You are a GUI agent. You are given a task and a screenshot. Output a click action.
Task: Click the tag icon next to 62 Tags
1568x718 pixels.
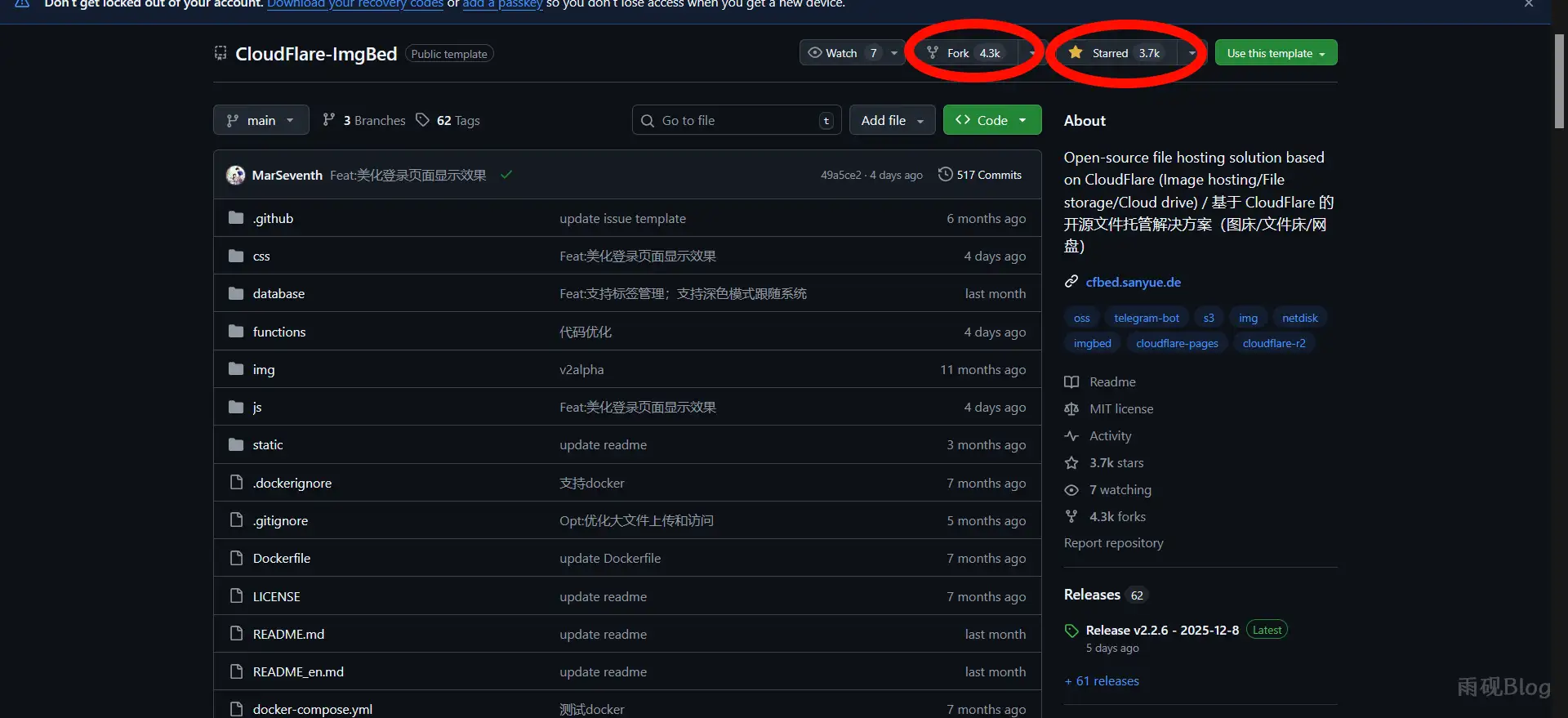pyautogui.click(x=422, y=120)
